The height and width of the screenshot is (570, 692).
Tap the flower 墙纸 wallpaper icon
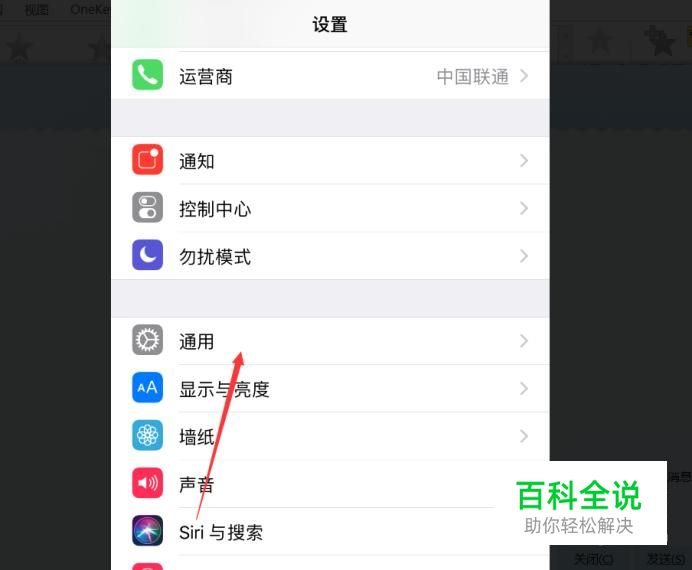click(x=147, y=435)
